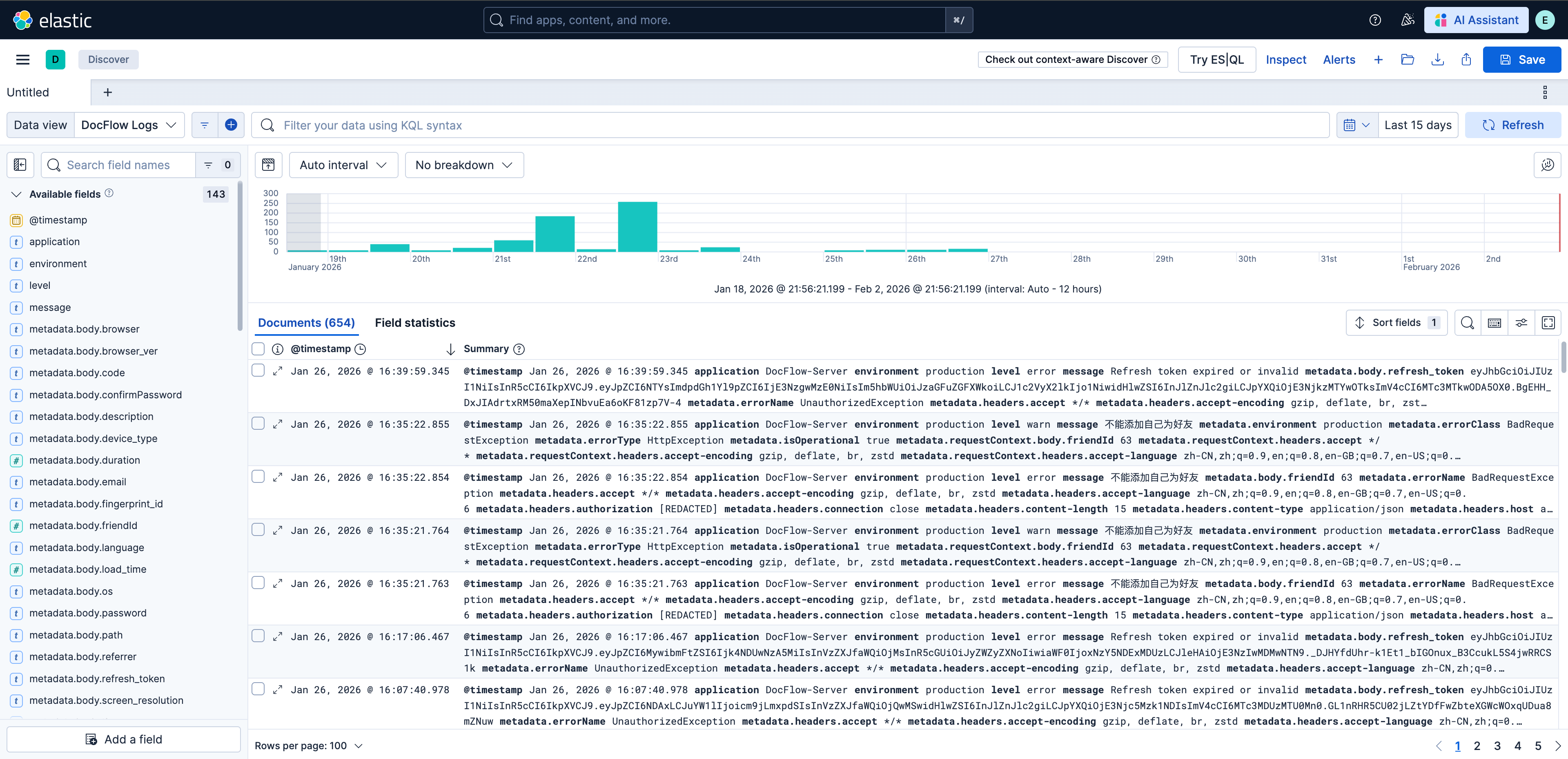
Task: Hide the histogram chart
Action: tap(268, 165)
